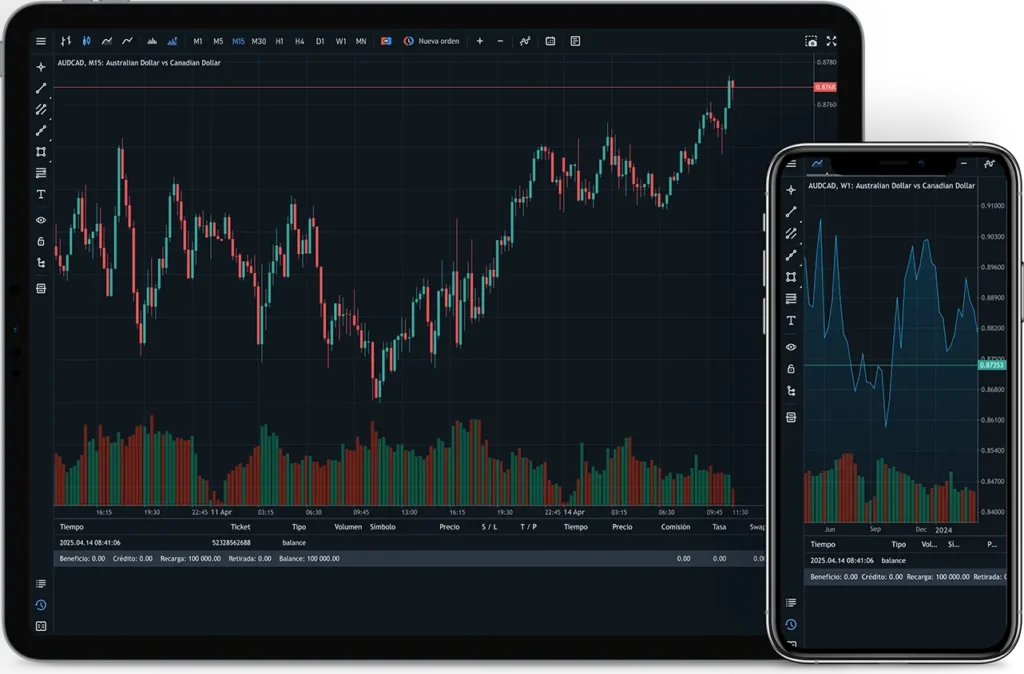Toggle object visibility eye on the phone

pyautogui.click(x=791, y=347)
